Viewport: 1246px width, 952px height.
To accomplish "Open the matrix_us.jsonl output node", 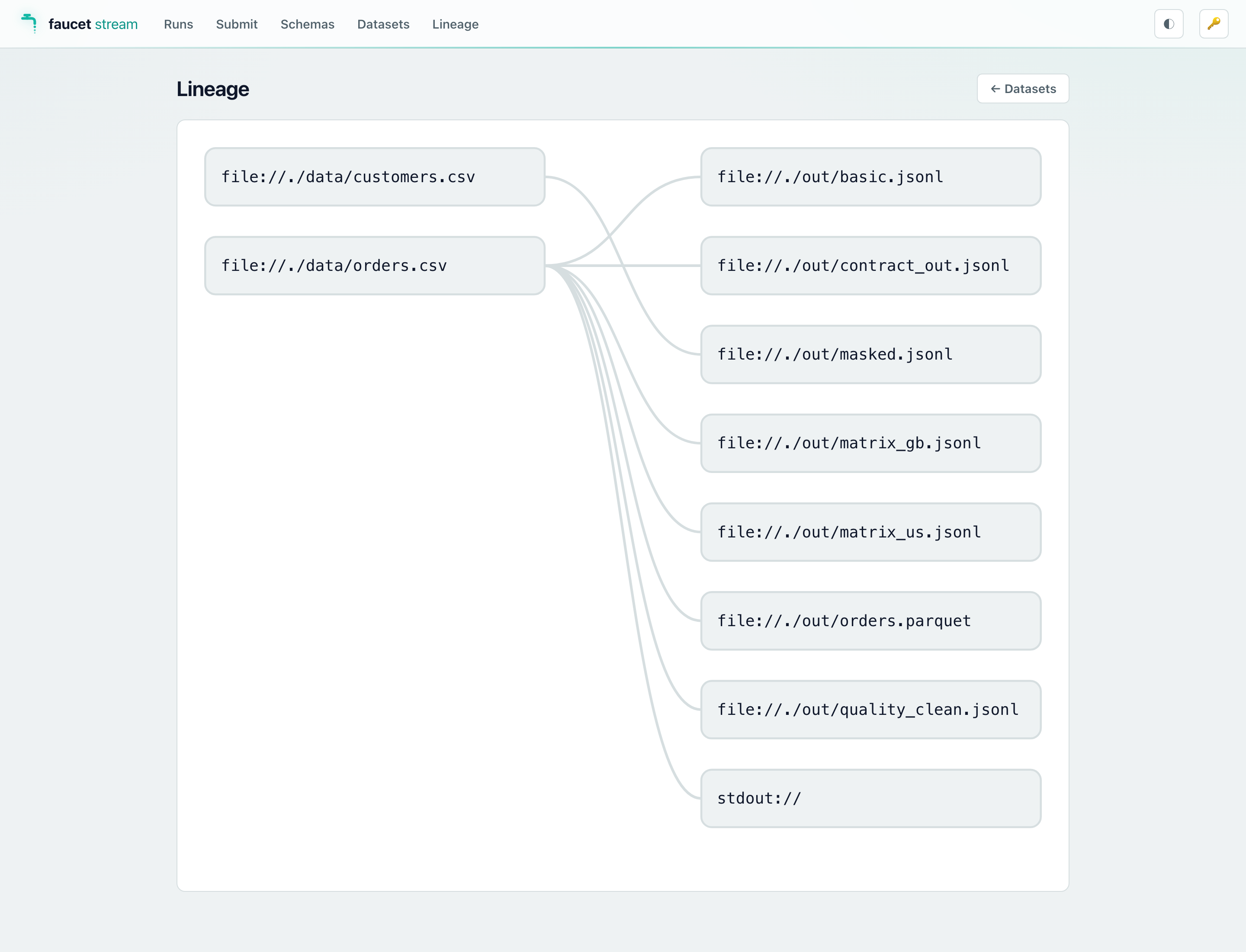I will point(870,532).
